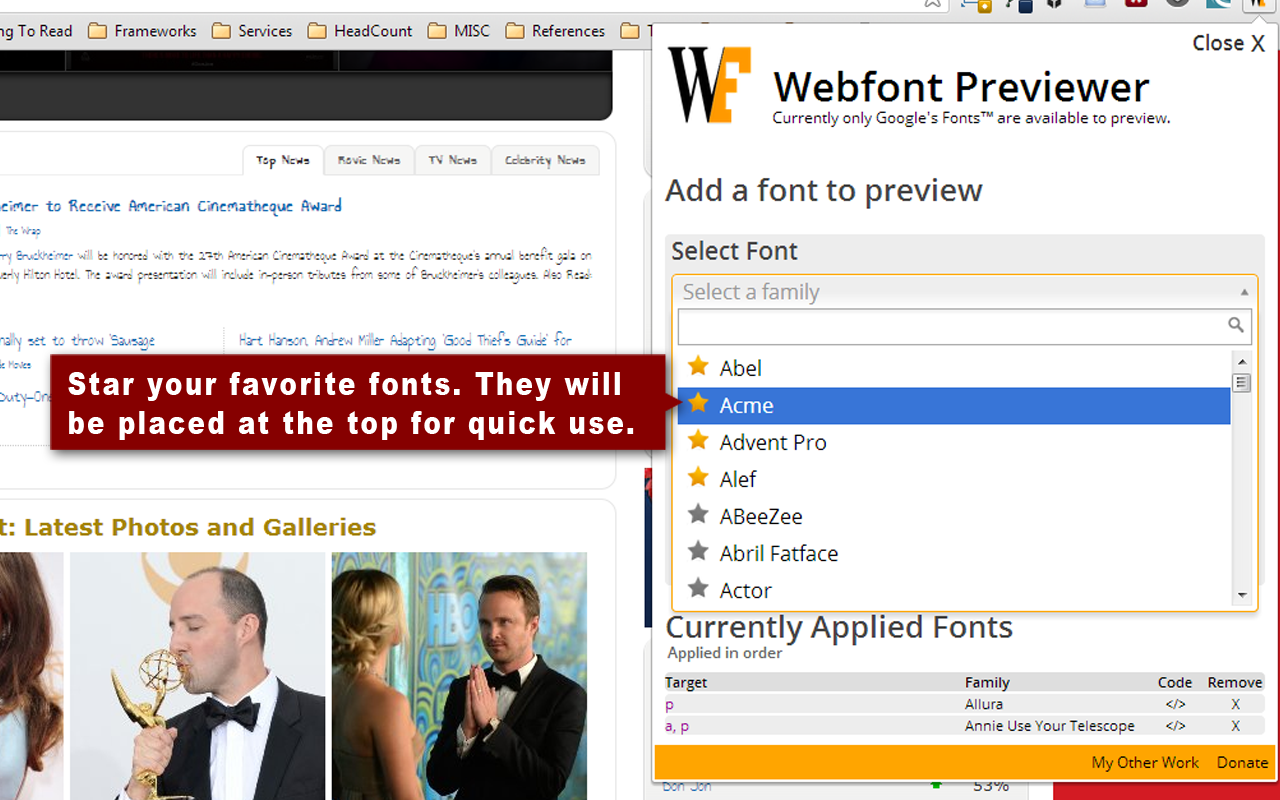Click the font list scrollbar thumb
Viewport: 1280px width, 800px height.
(1242, 382)
